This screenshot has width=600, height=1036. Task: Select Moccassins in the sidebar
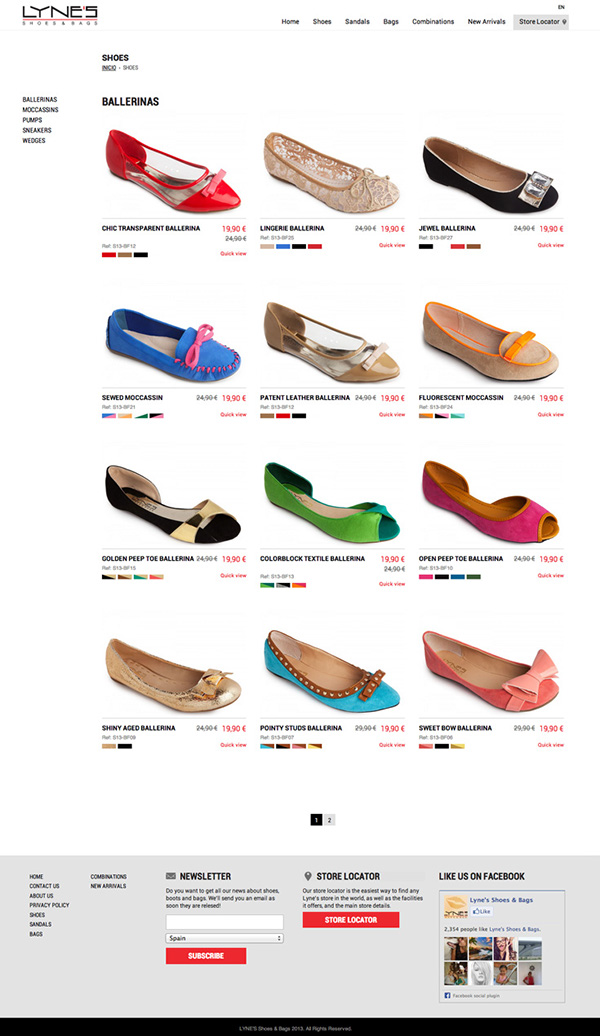[40, 110]
